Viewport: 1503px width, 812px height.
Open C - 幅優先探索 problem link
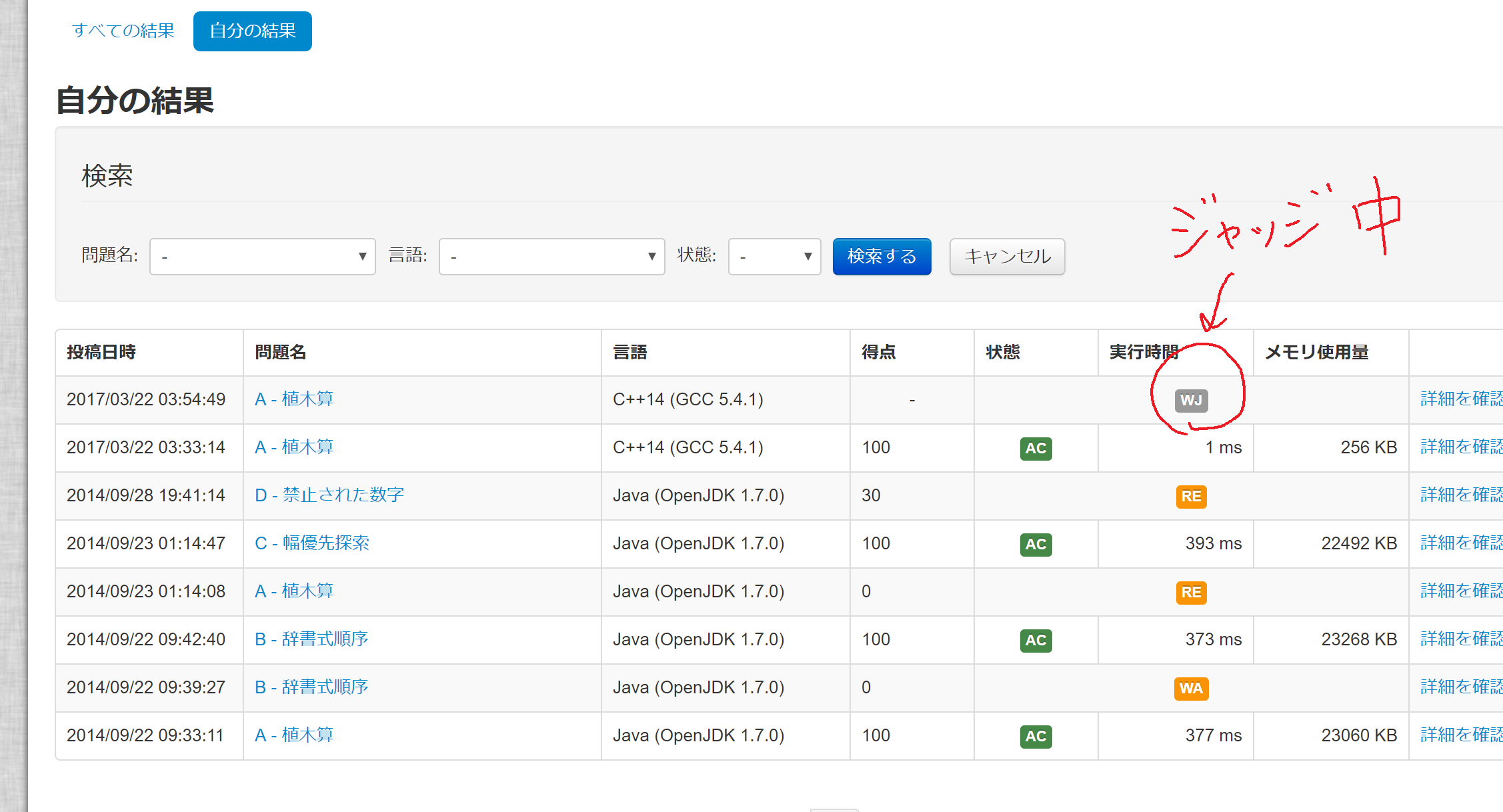[312, 543]
